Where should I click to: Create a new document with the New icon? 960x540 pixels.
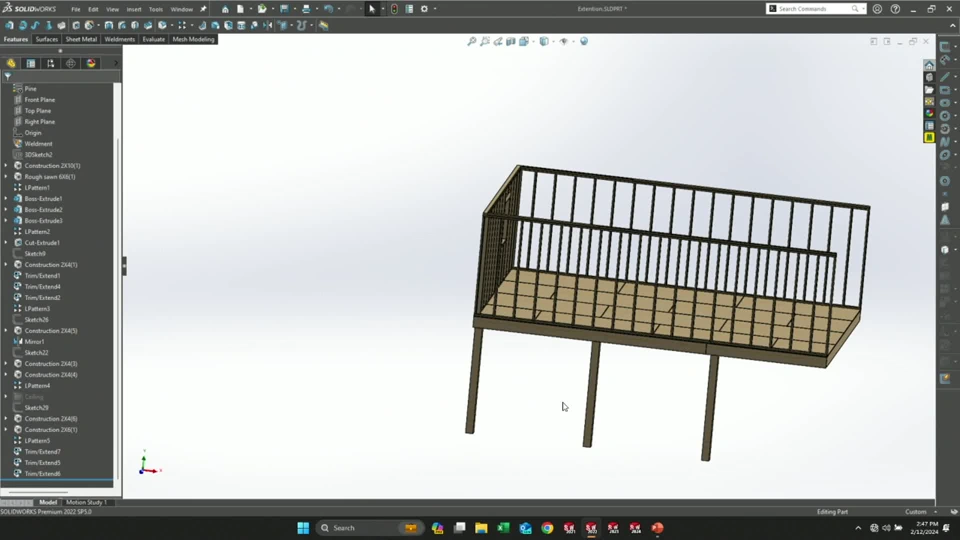pyautogui.click(x=241, y=9)
